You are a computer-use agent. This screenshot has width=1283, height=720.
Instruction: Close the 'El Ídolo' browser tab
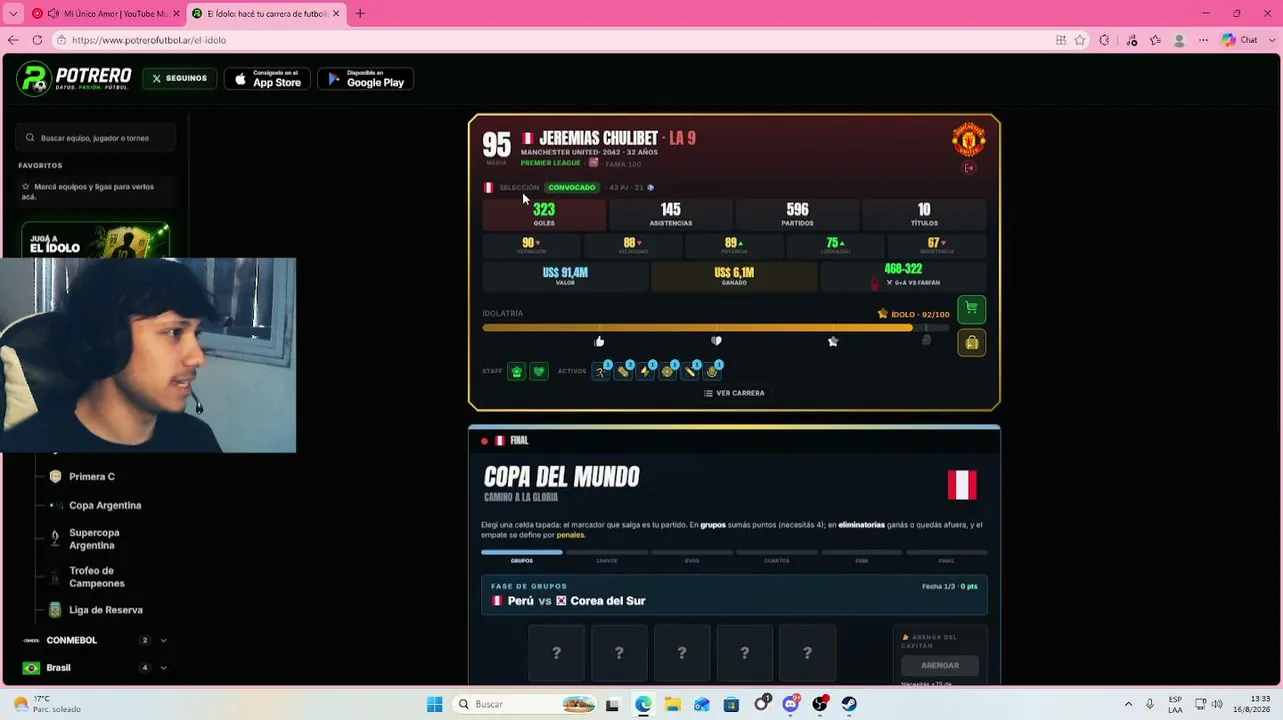pos(336,13)
